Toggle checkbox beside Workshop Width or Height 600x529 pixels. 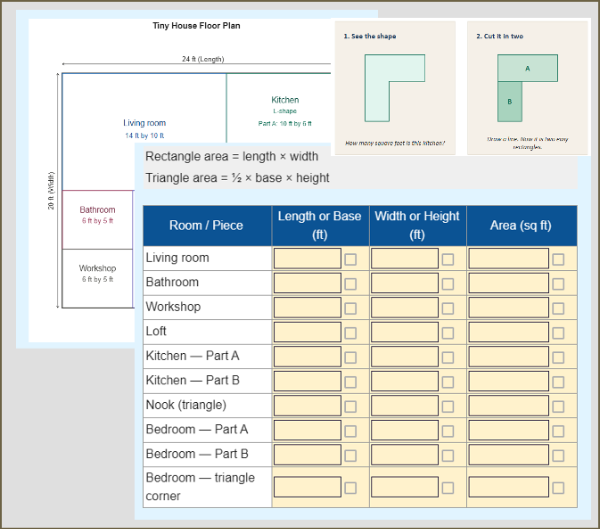click(448, 308)
